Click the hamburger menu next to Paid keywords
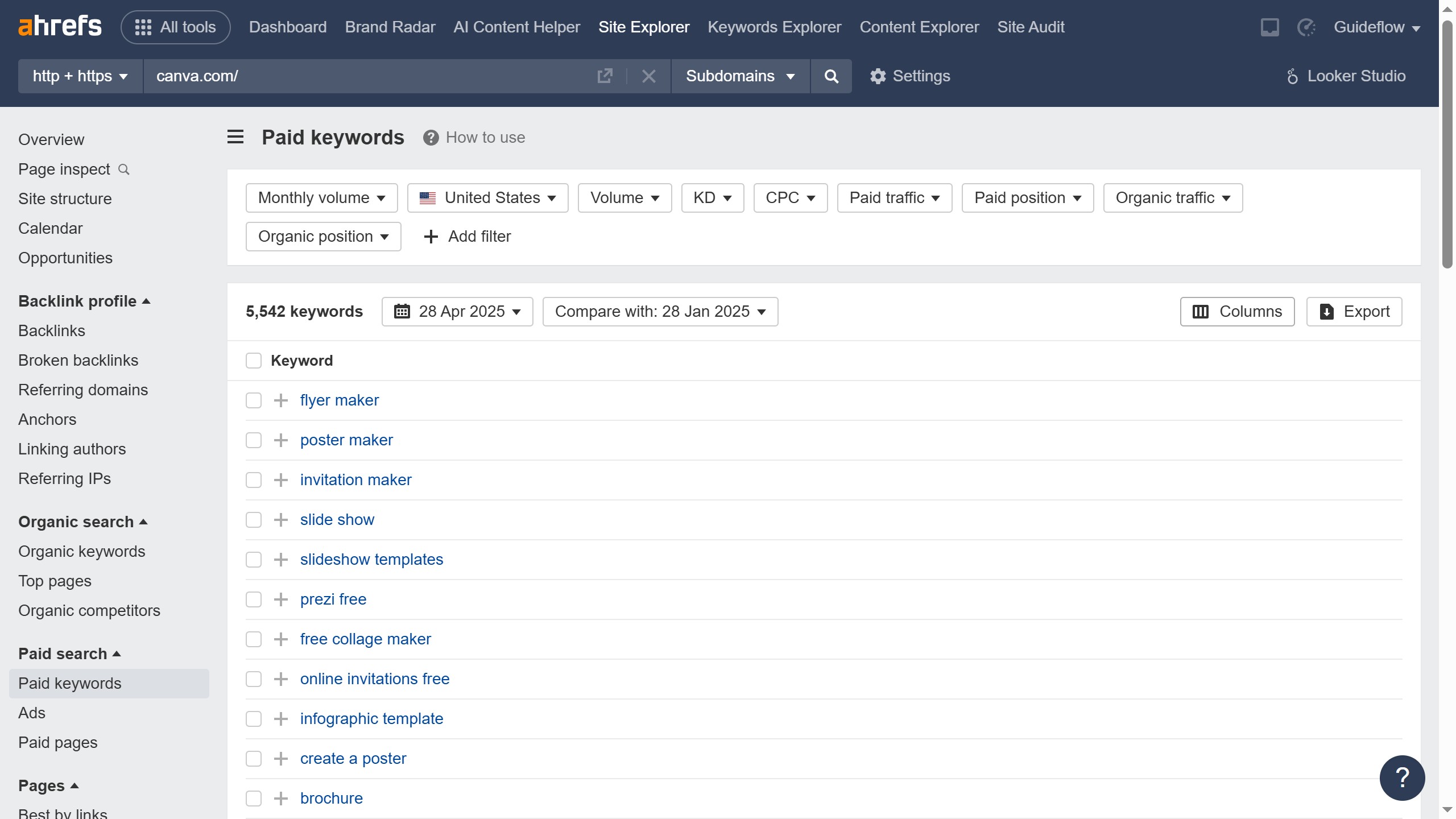The image size is (1456, 819). tap(235, 137)
